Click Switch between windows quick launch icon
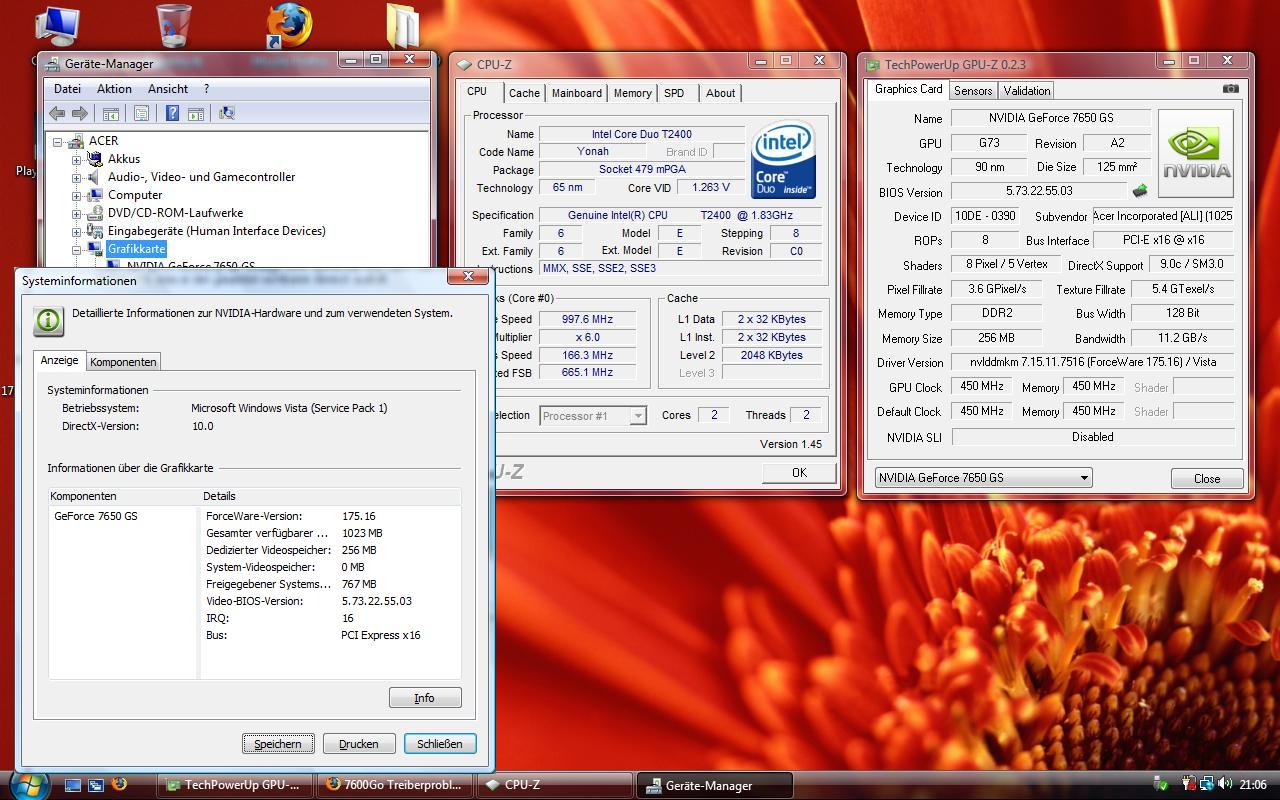The image size is (1280, 800). coord(96,785)
